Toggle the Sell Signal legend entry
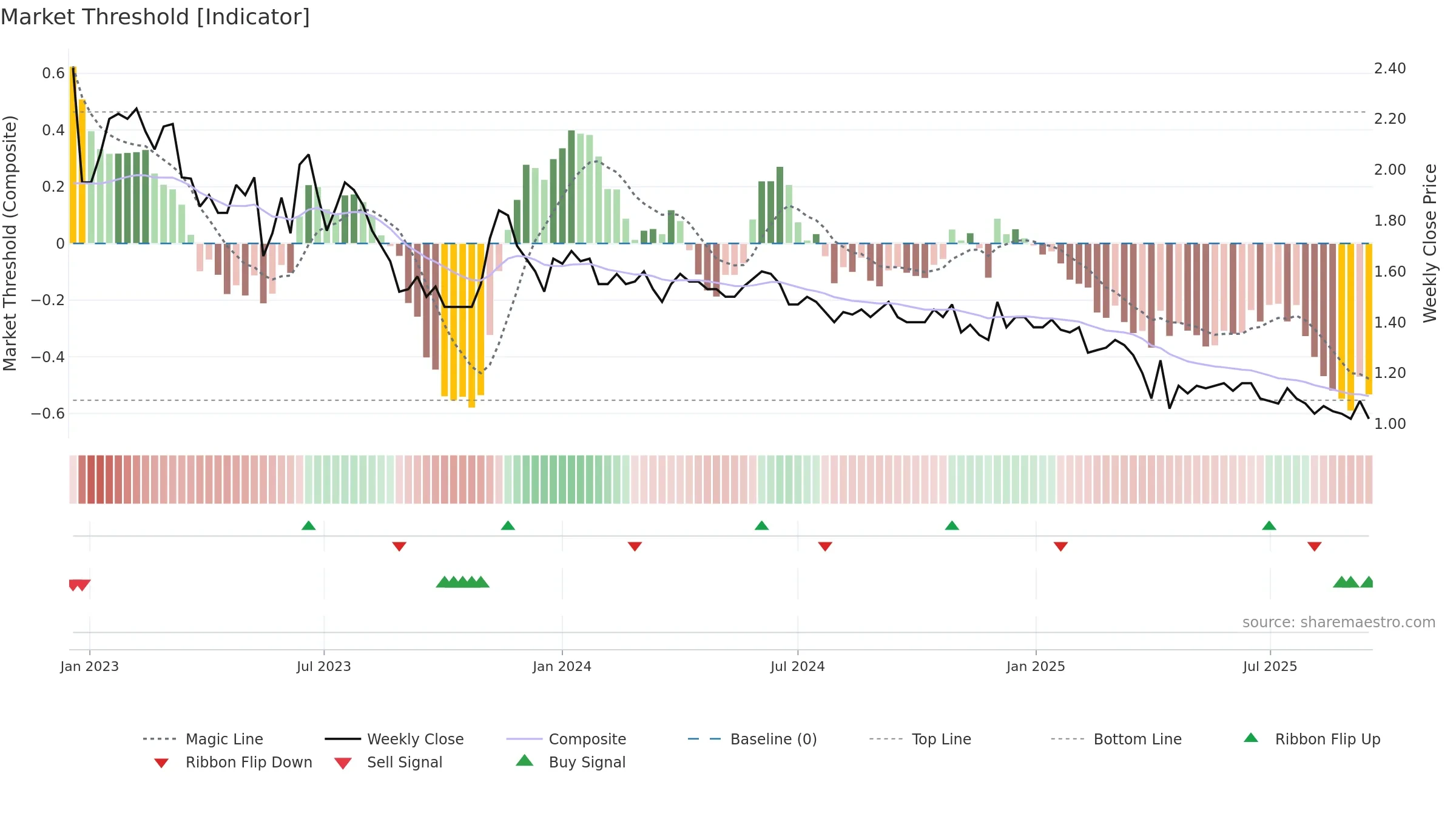The width and height of the screenshot is (1456, 819). tap(388, 762)
